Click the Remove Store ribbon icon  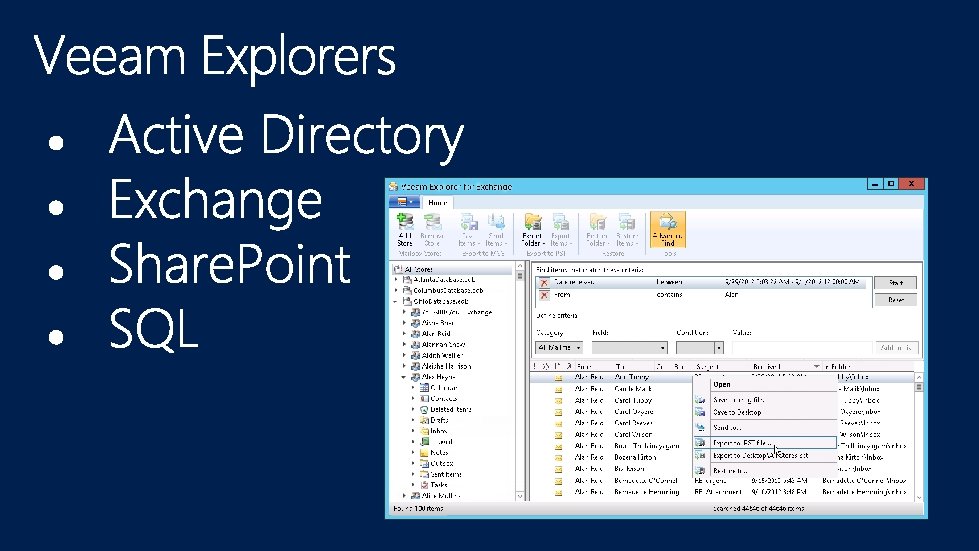(431, 230)
